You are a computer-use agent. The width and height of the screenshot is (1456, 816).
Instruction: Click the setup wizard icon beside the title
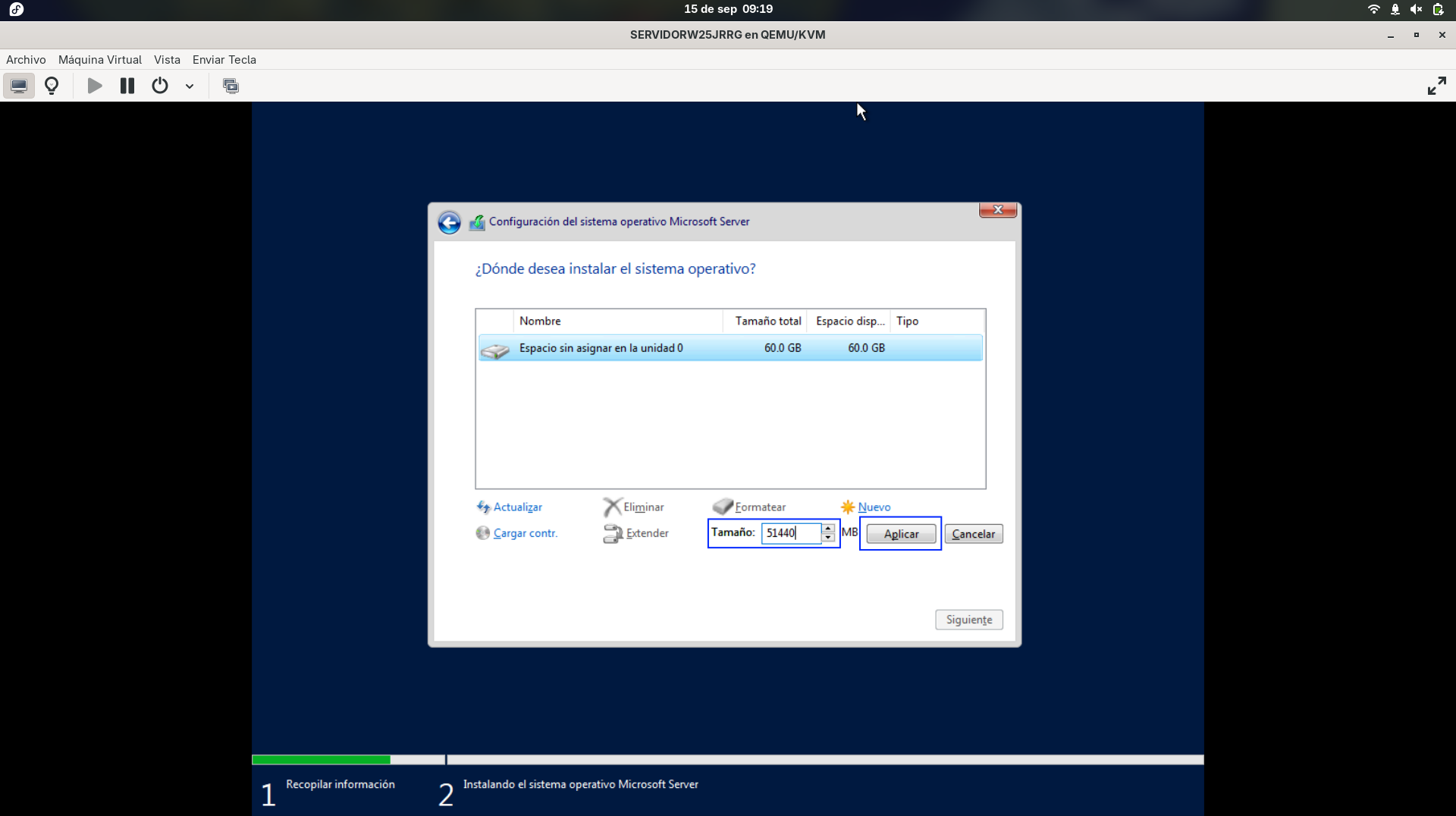click(x=477, y=222)
